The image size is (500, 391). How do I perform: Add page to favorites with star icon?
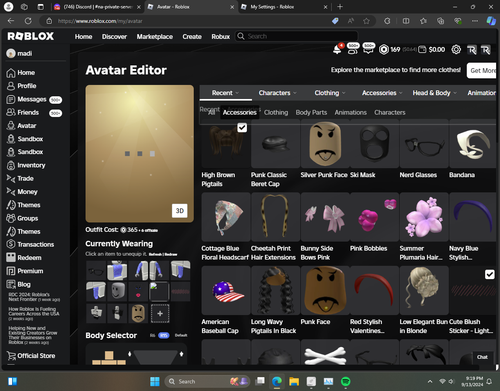(366, 21)
